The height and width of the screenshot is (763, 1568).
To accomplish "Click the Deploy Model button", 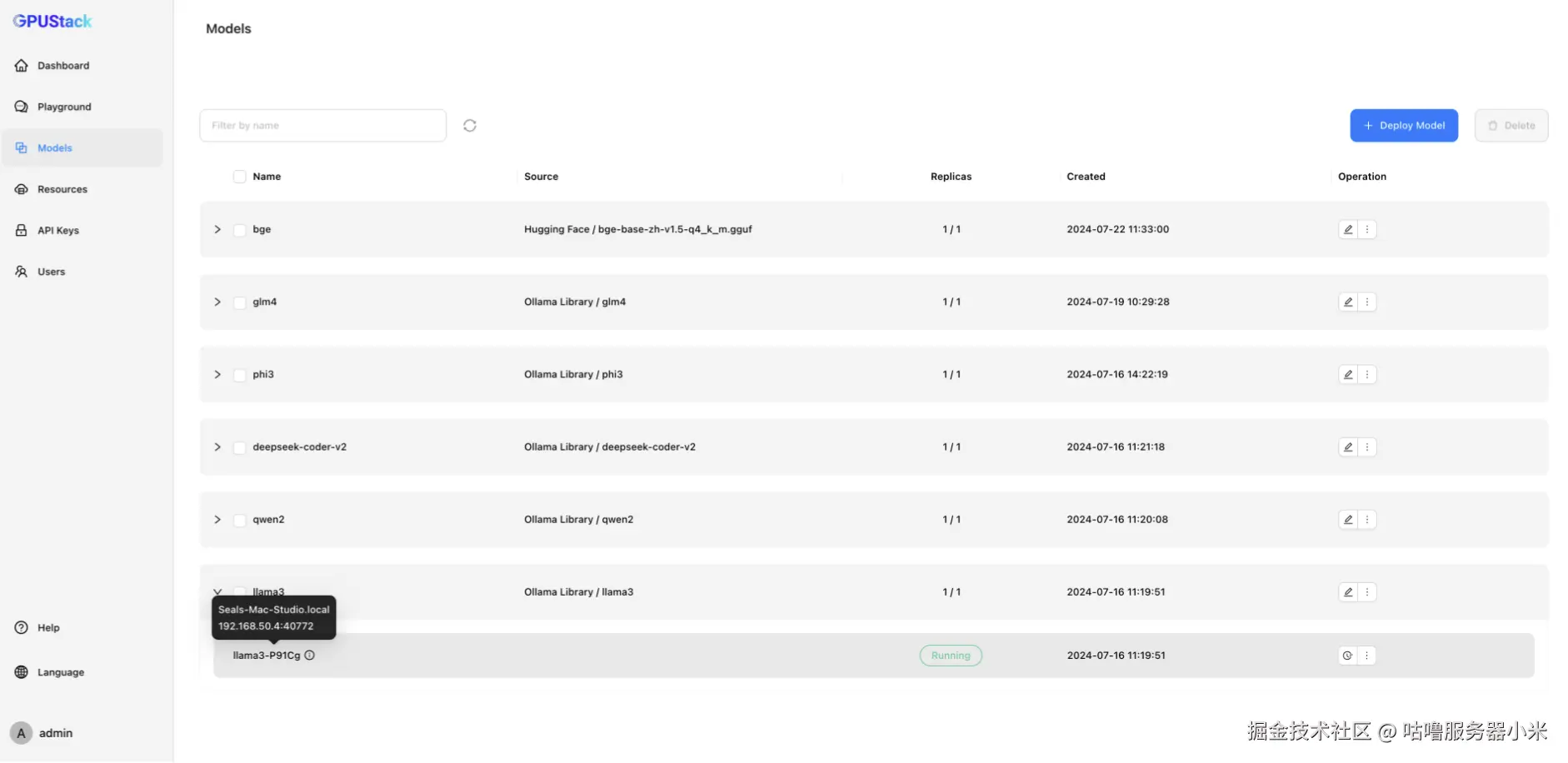I will (x=1404, y=126).
